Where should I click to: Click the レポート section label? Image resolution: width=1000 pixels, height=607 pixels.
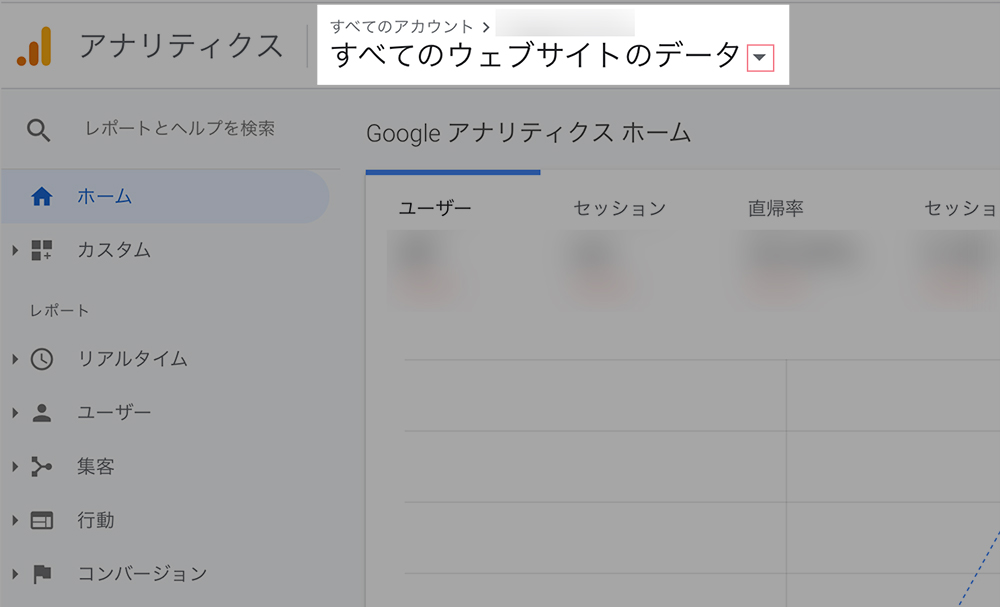point(59,311)
